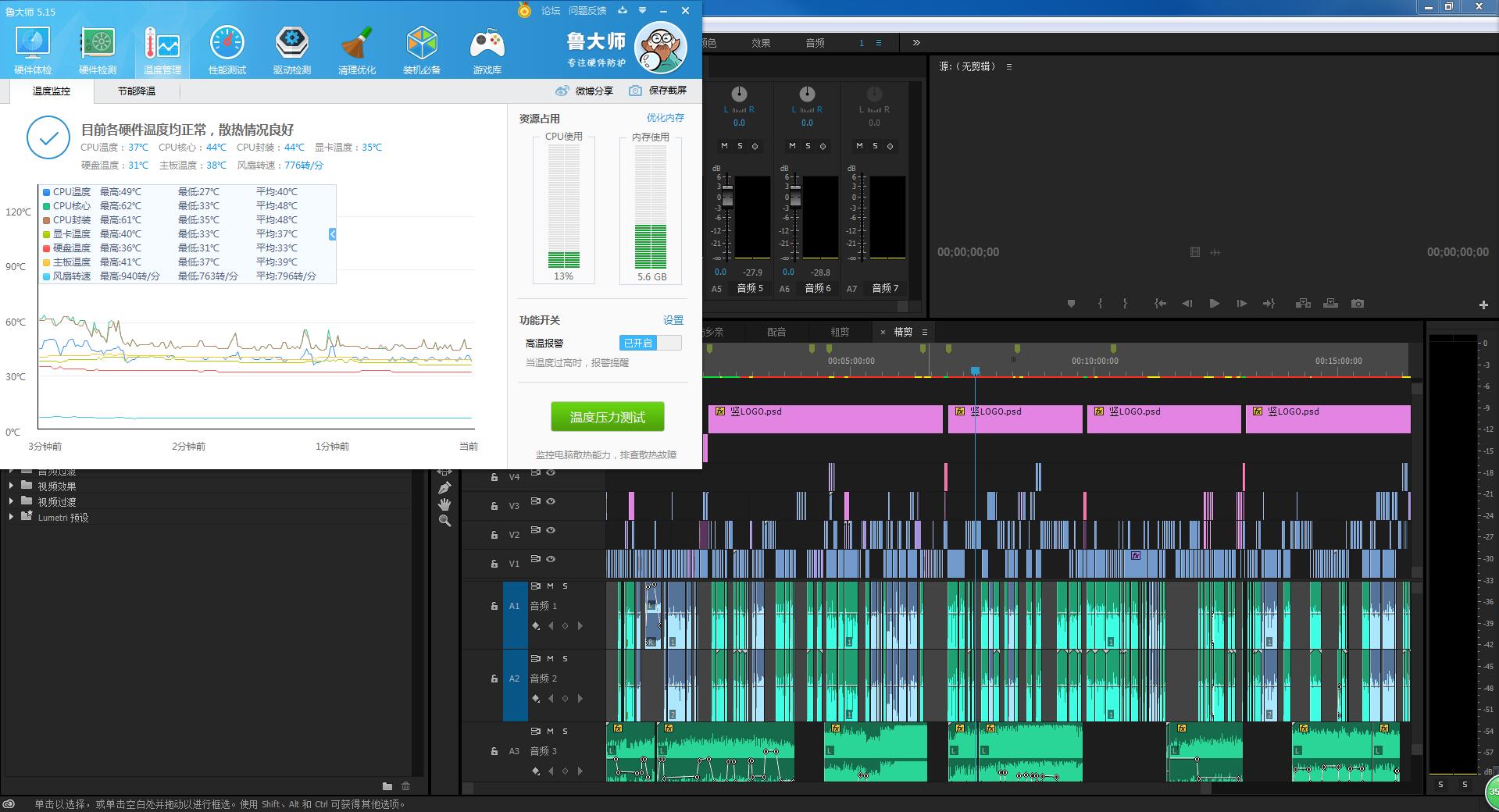Viewport: 1499px width, 812px height.
Task: Click the 保存截屏 camera icon
Action: click(636, 91)
